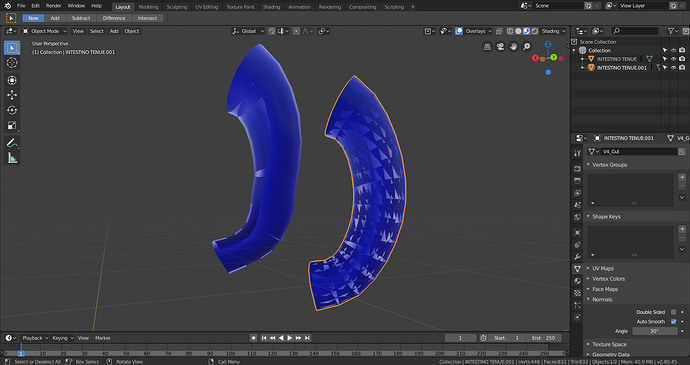Click the Subtract selection mode button
690x365 pixels.
coord(81,18)
